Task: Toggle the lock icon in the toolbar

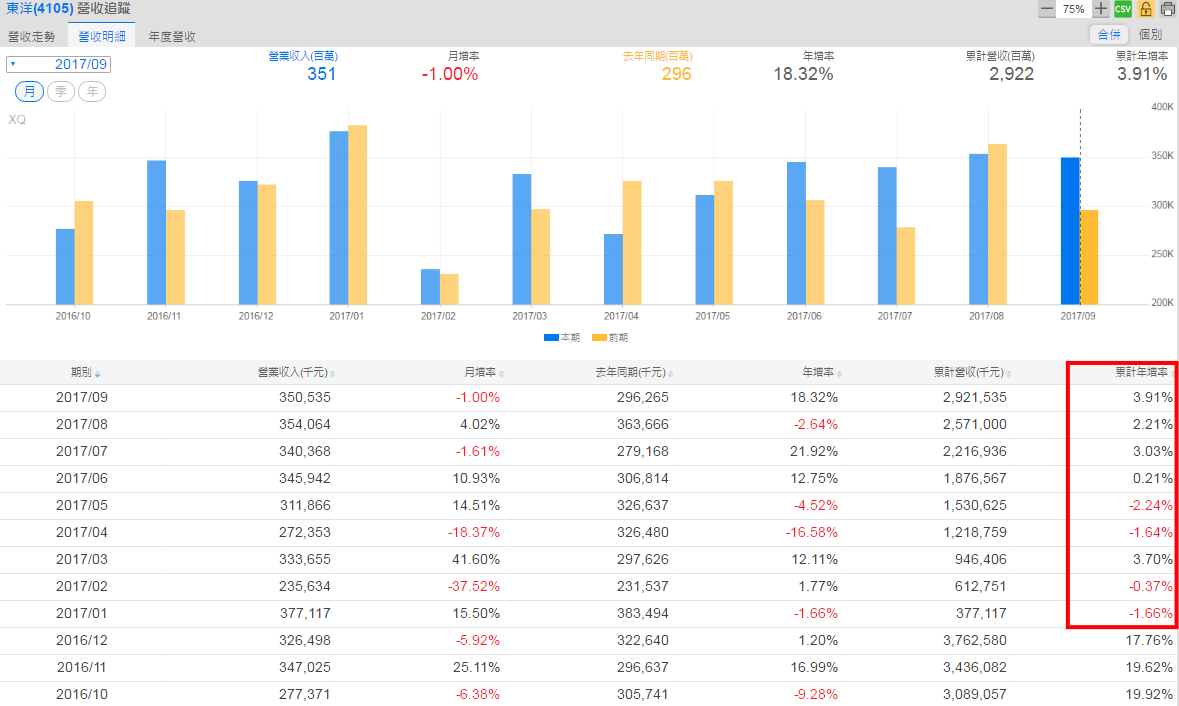Action: [1145, 9]
